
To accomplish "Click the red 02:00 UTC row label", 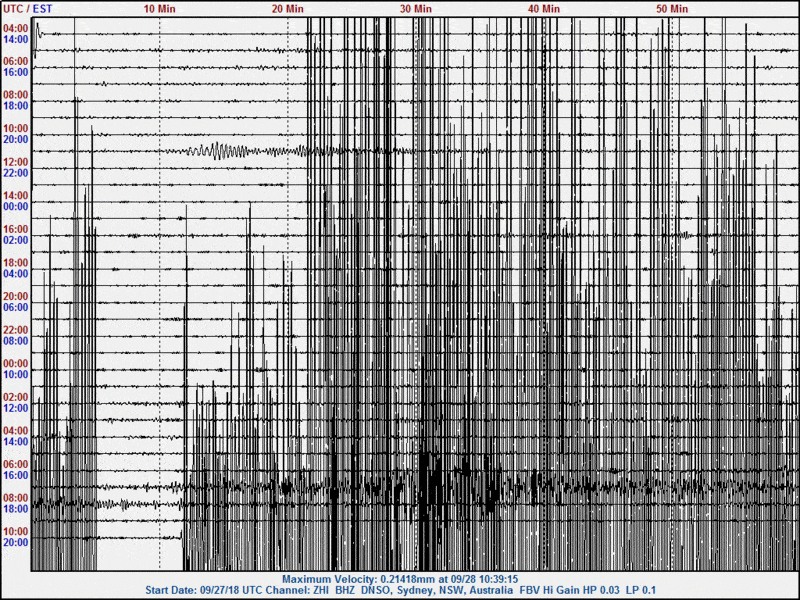I will tap(15, 397).
